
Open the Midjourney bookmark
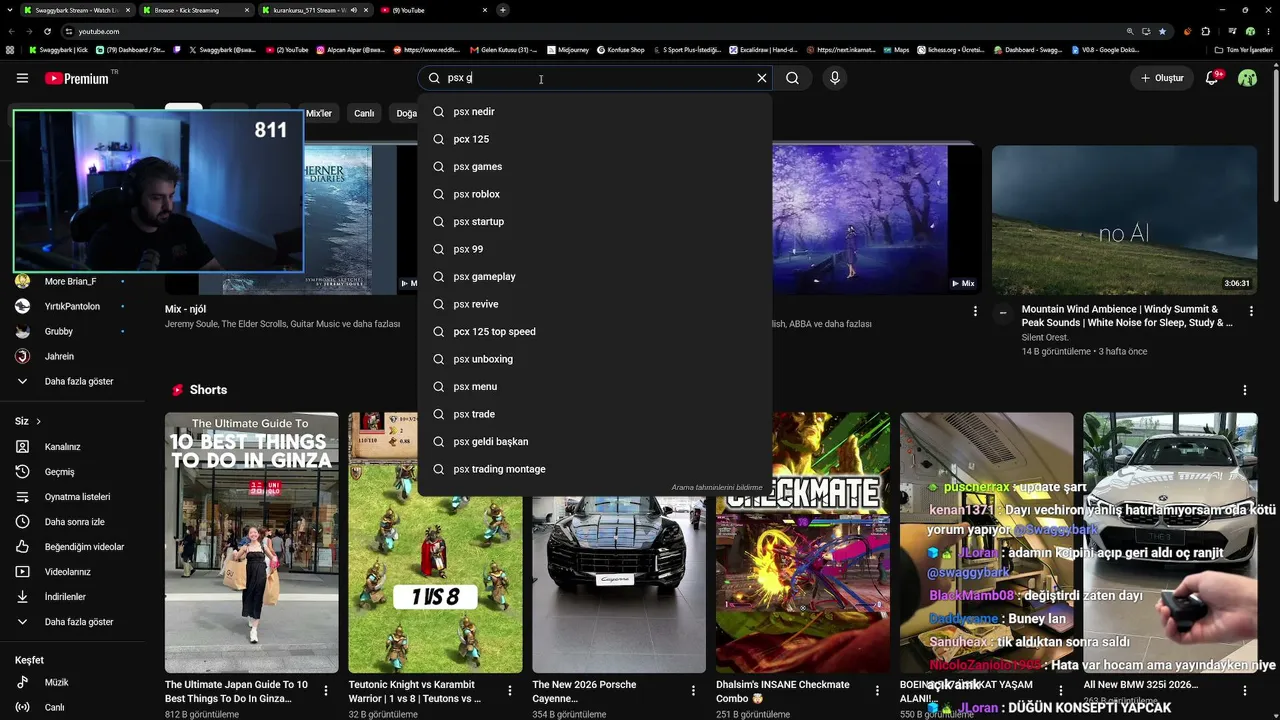567,50
